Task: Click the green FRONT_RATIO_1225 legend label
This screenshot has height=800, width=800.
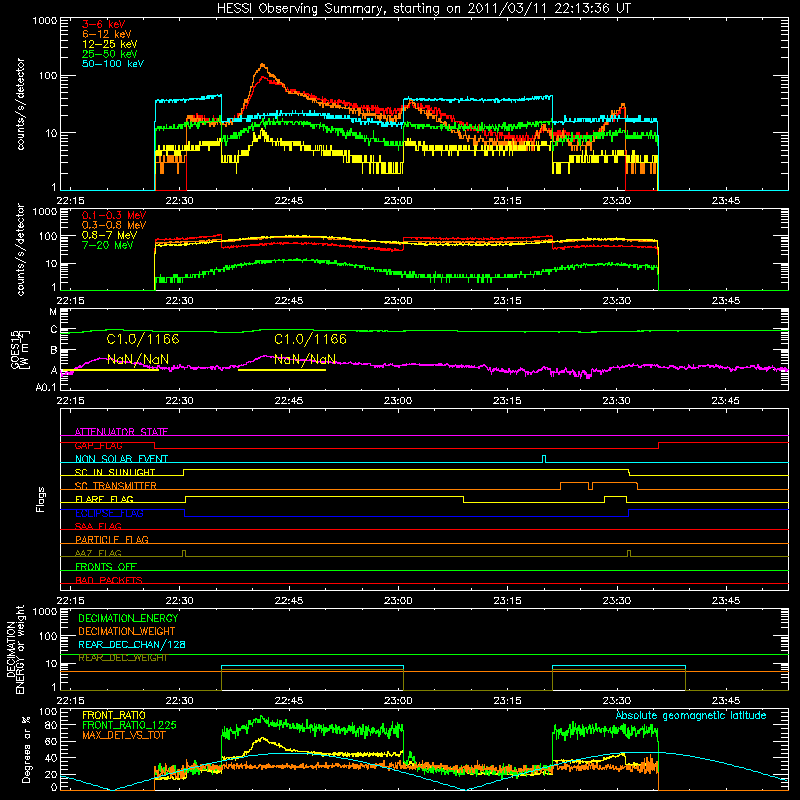Action: (130, 725)
